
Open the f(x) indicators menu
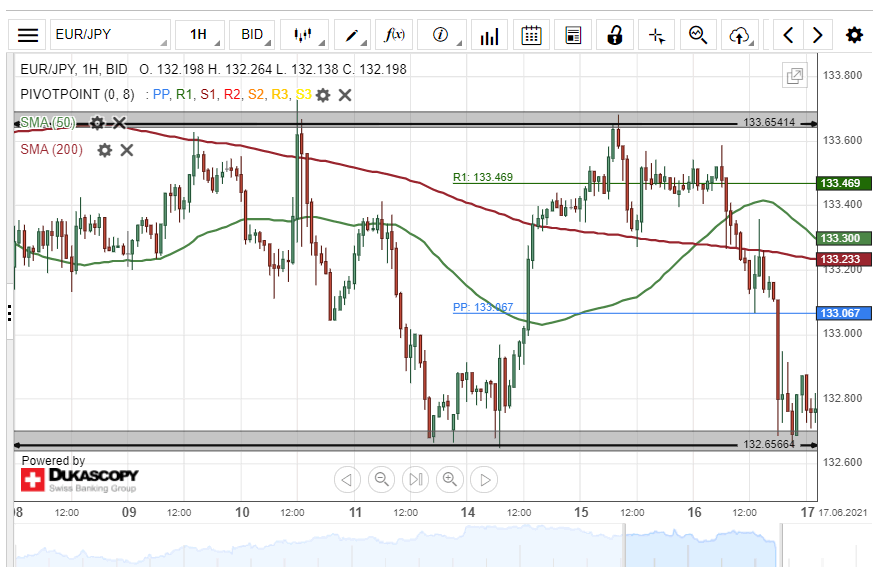coord(396,35)
